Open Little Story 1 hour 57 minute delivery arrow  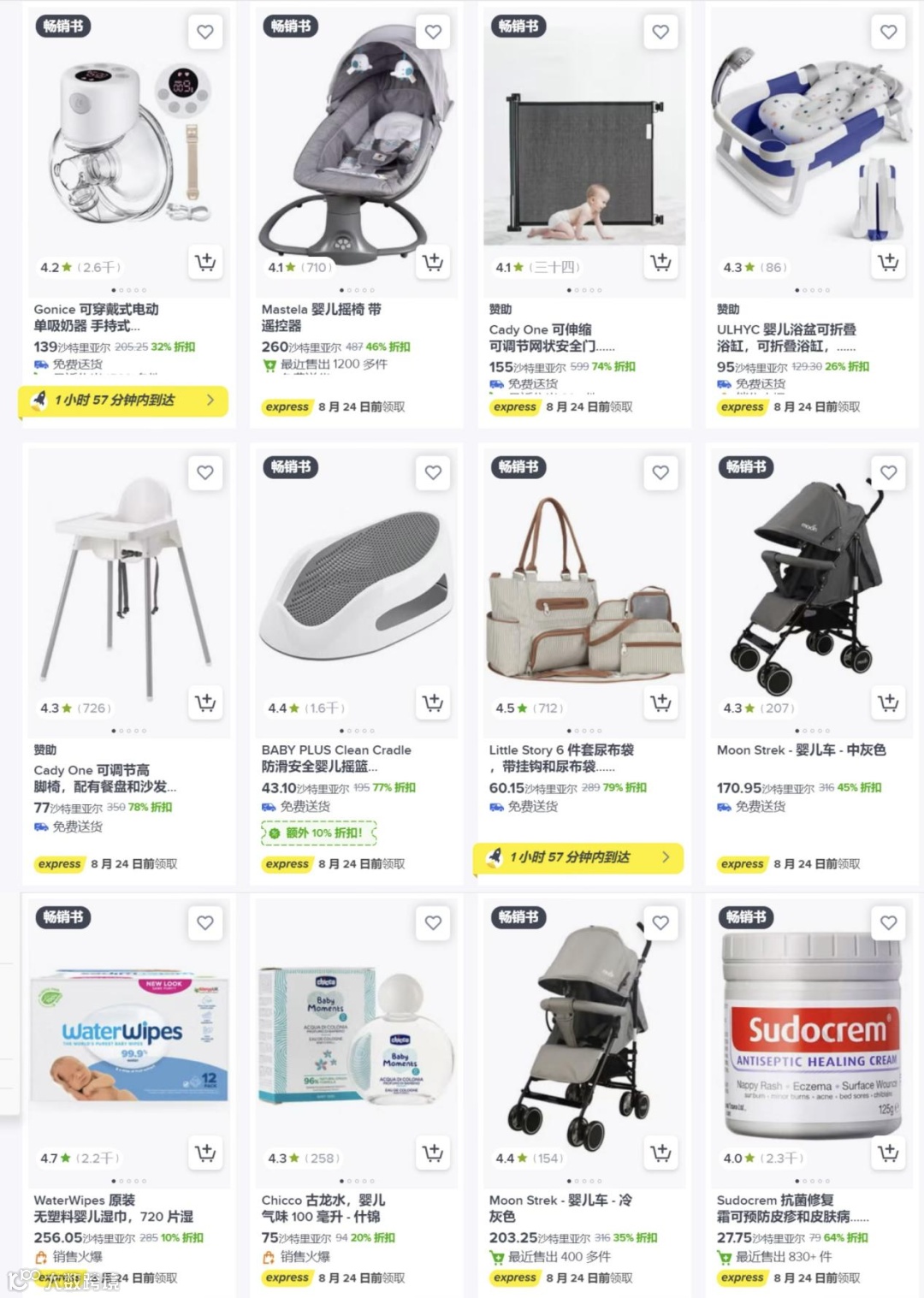[x=666, y=856]
